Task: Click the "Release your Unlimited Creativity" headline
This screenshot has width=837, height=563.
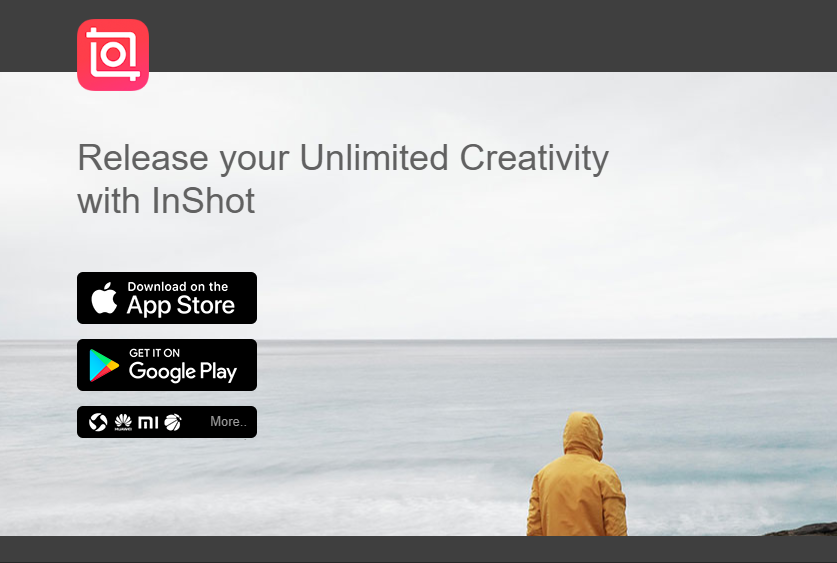Action: point(343,157)
